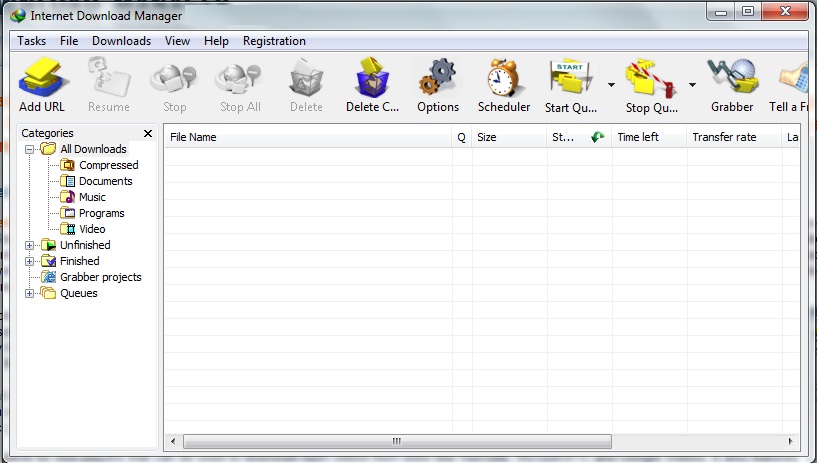This screenshot has height=463, width=817.
Task: Click the Add URL toolbar icon
Action: [42, 78]
